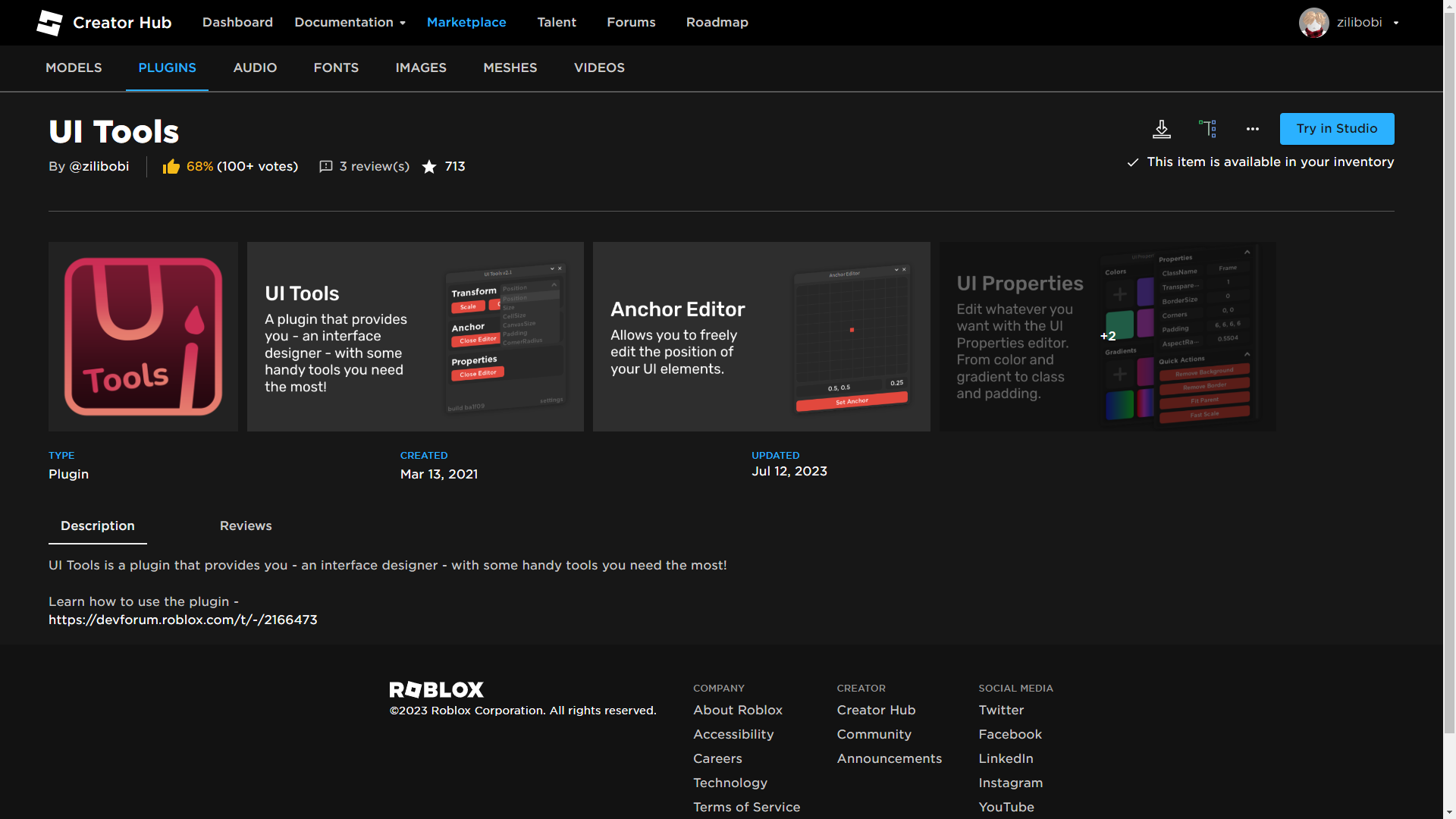Open the devforum plugin tutorial link

(183, 620)
